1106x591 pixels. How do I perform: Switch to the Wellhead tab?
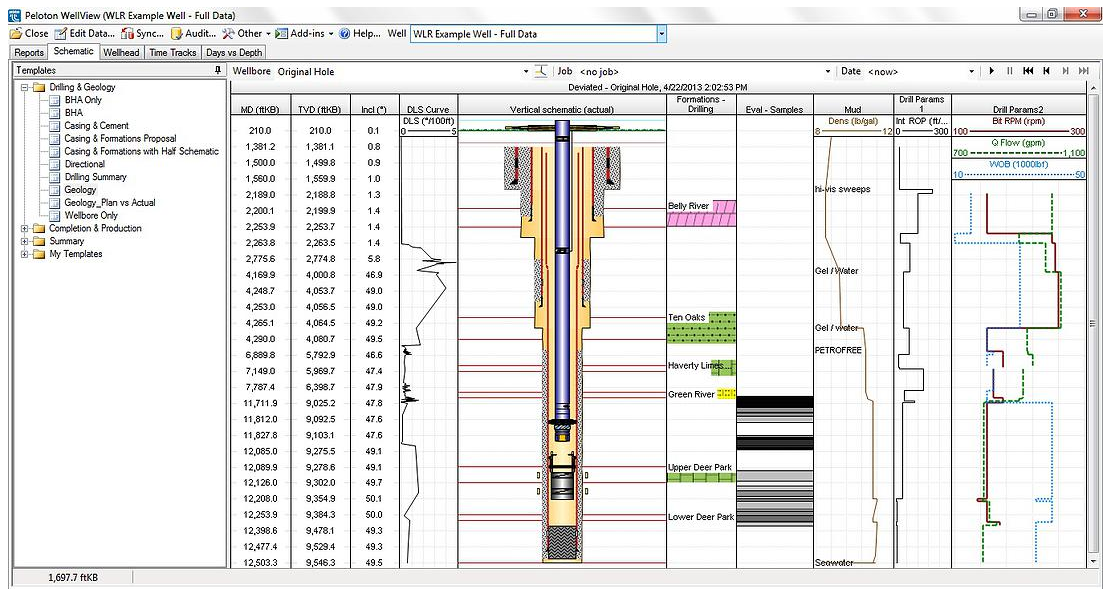(x=121, y=52)
